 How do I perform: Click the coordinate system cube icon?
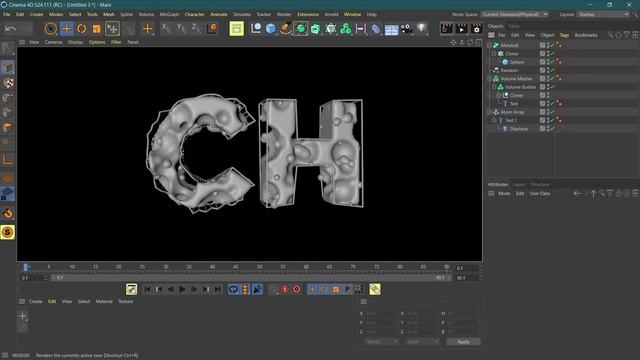(x=212, y=28)
